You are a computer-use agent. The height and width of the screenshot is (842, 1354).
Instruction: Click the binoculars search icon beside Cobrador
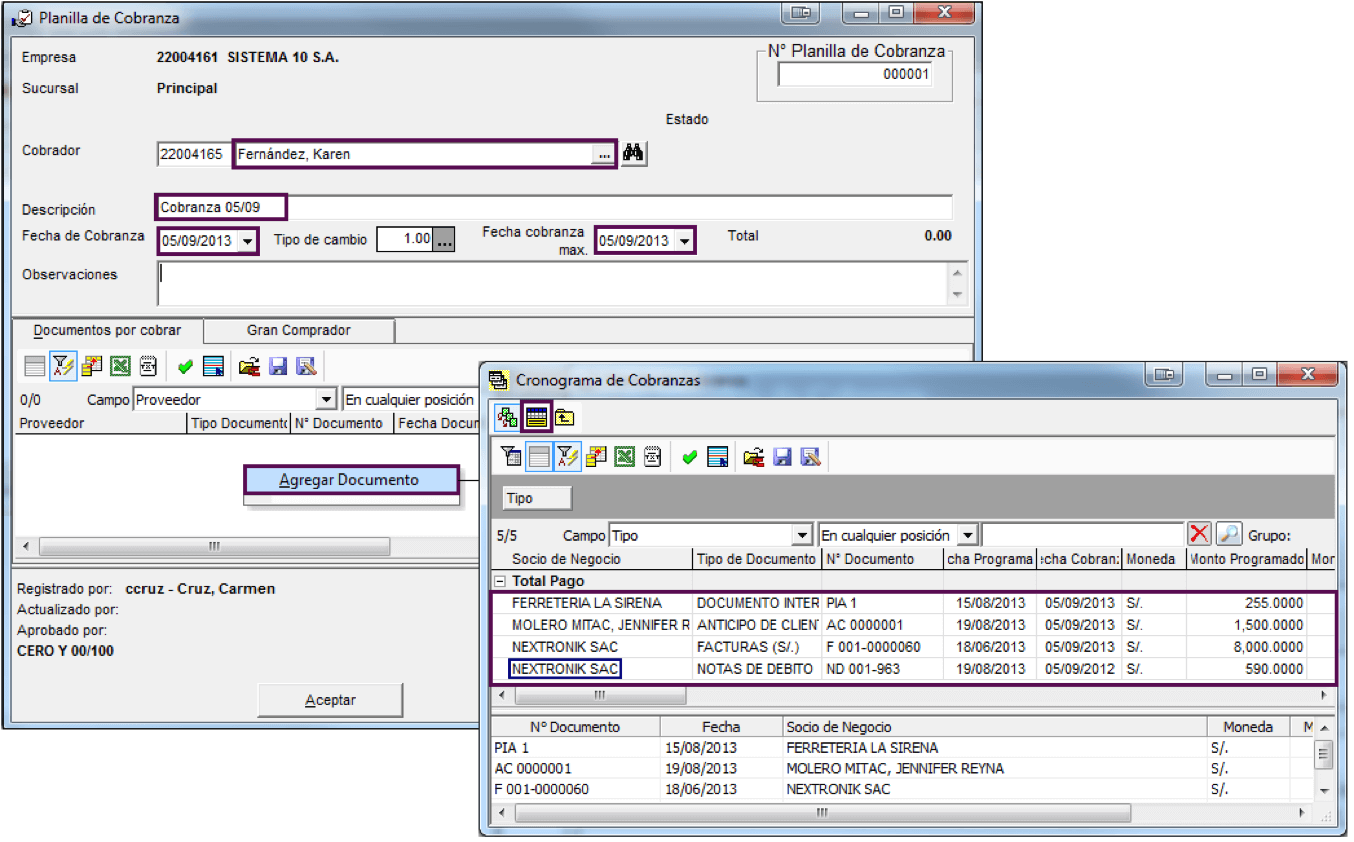[x=633, y=154]
